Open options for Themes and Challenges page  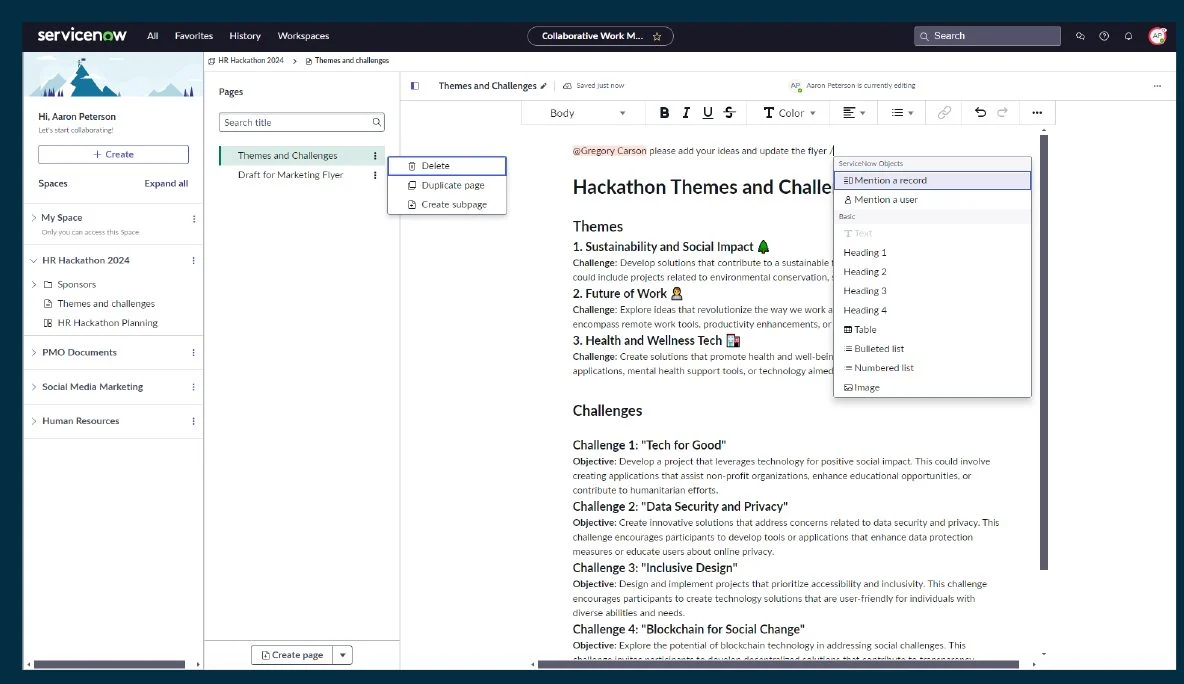click(x=375, y=156)
